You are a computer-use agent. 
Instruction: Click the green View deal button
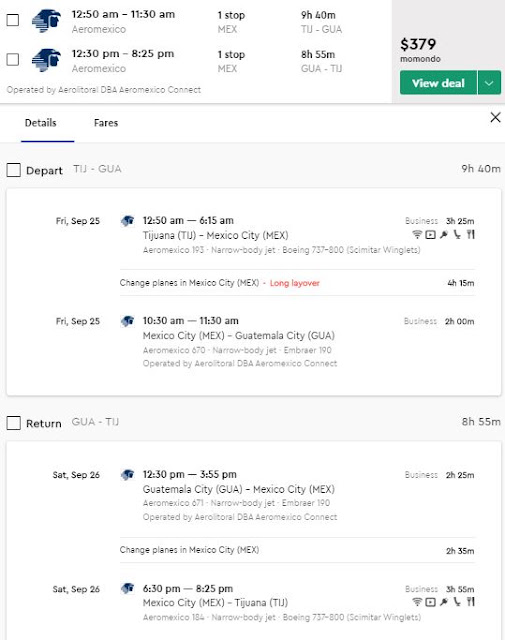click(438, 83)
